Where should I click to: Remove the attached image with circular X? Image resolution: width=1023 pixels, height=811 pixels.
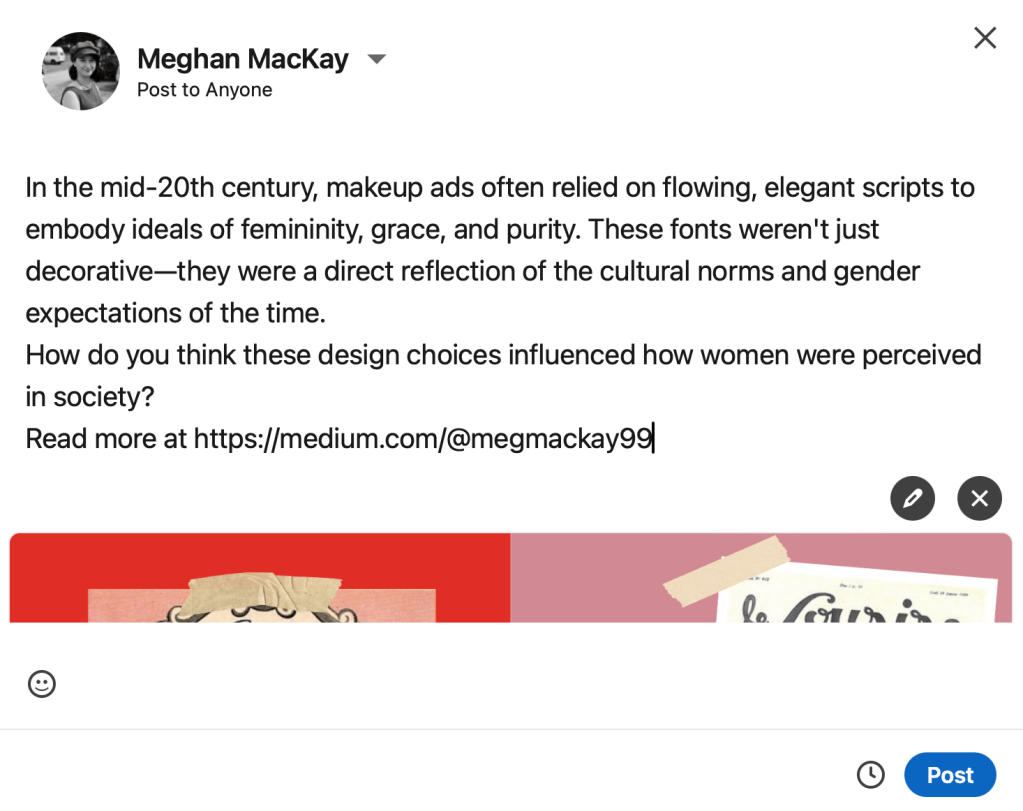point(979,498)
